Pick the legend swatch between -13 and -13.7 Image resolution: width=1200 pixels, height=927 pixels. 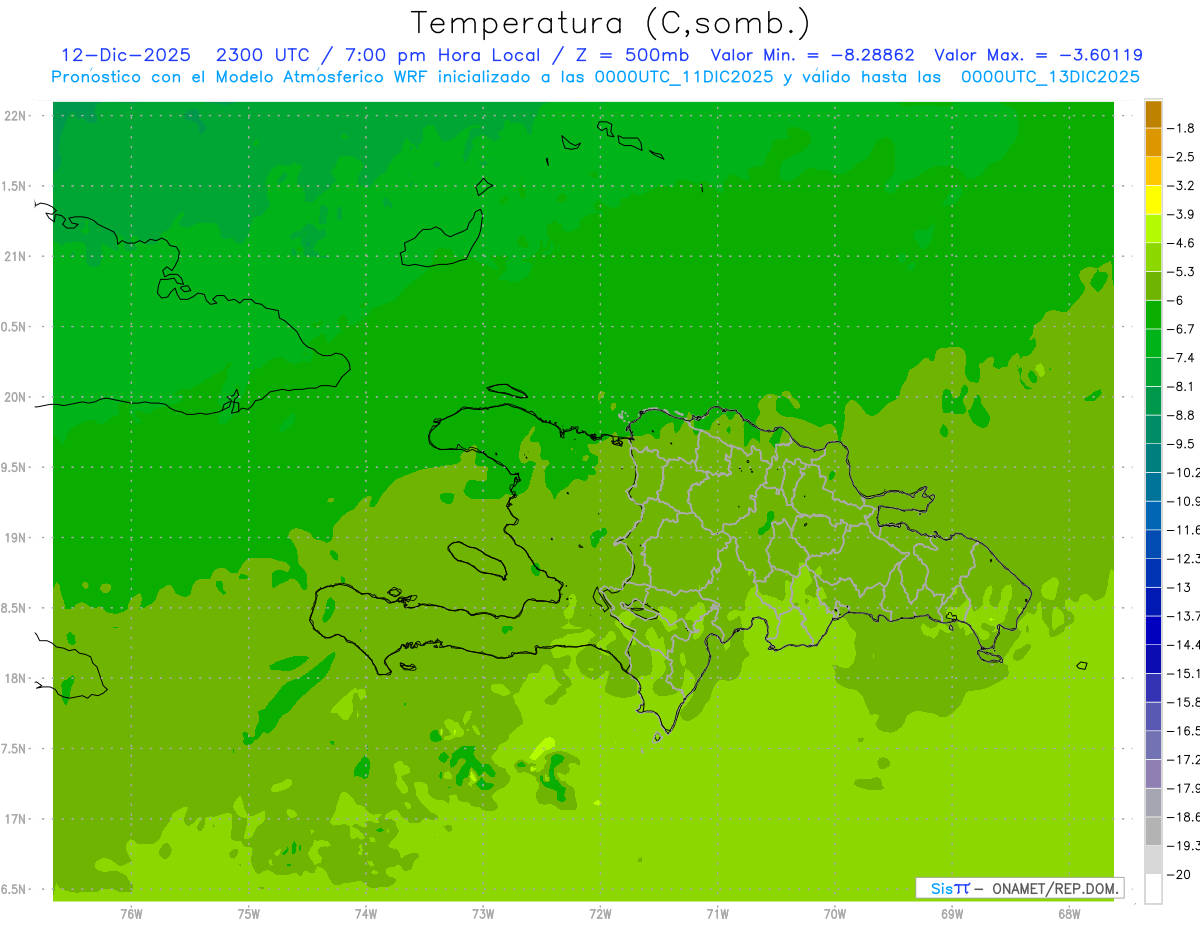(1153, 602)
